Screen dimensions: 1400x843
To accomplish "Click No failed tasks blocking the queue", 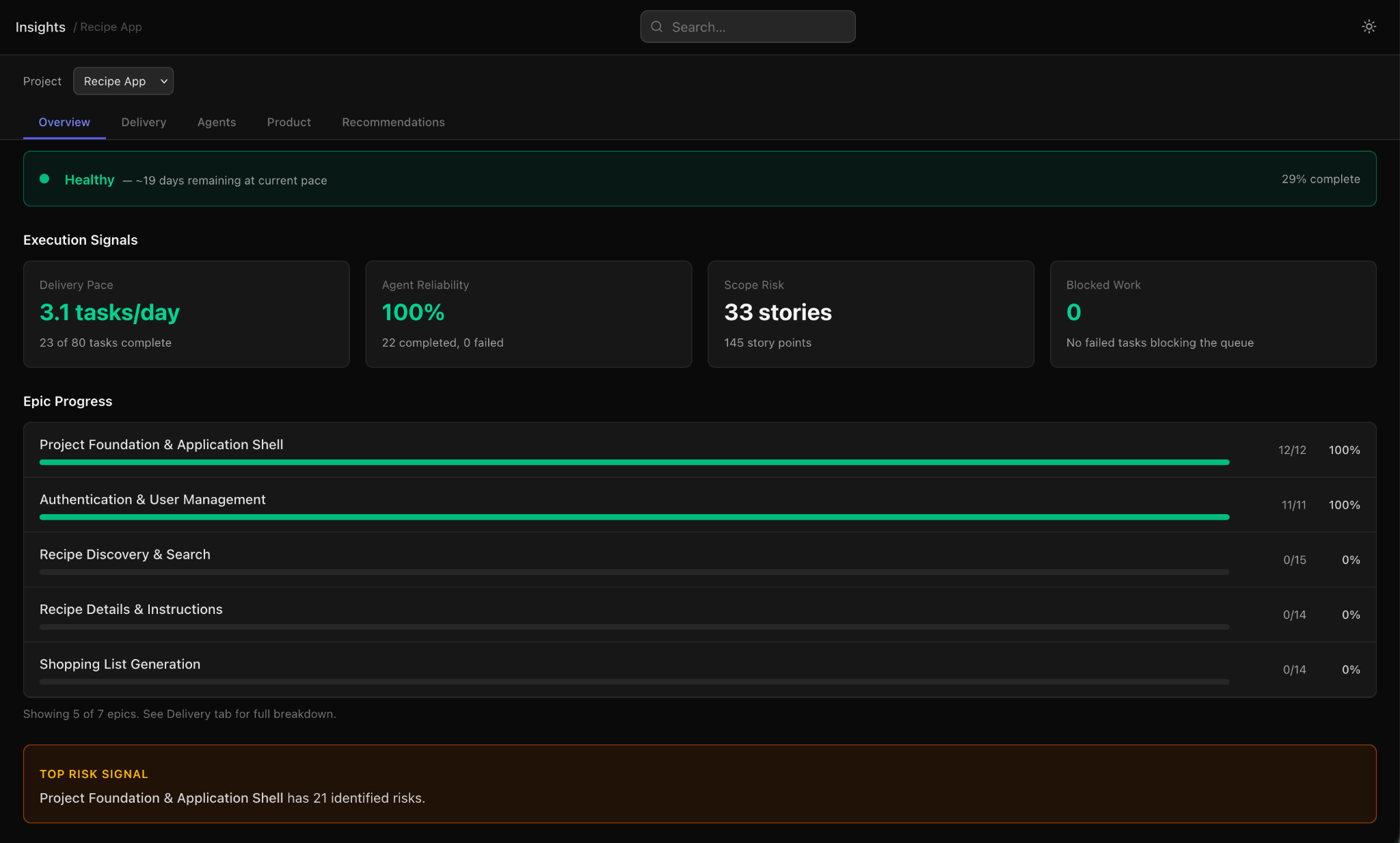I will 1160,343.
